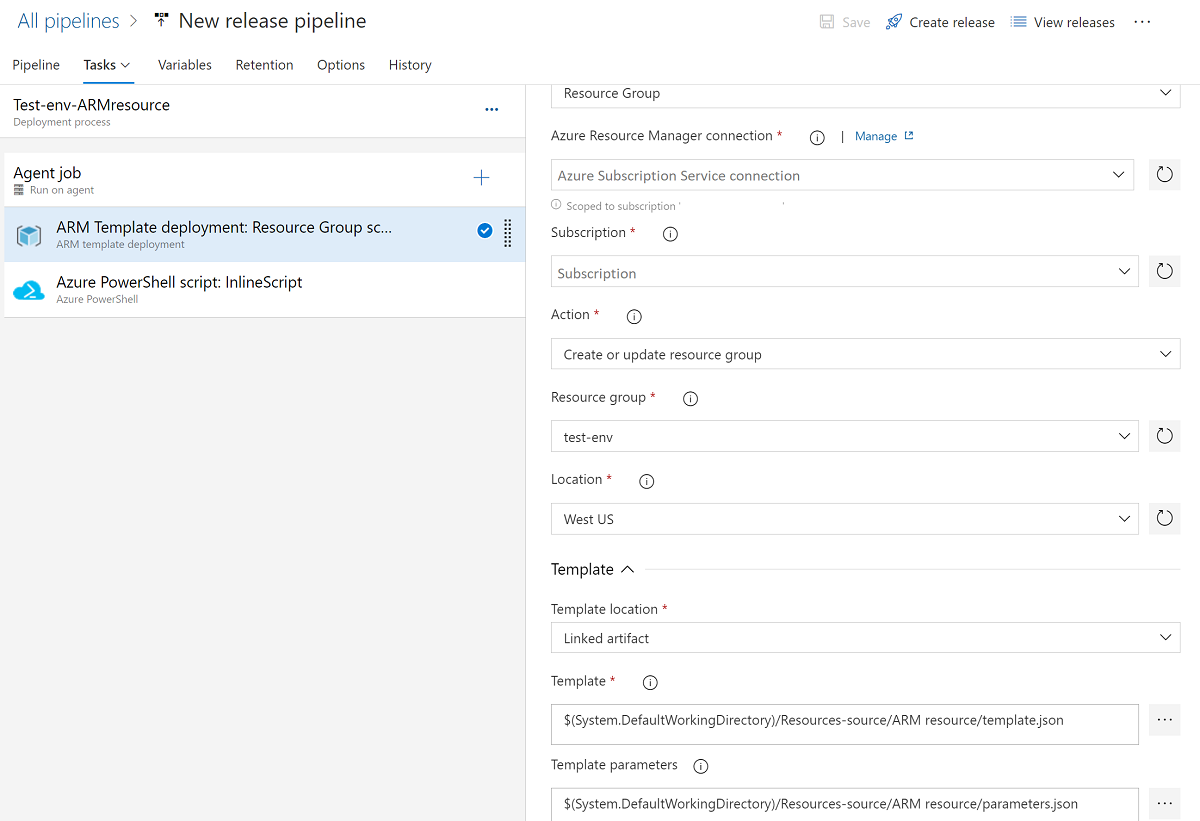
Task: Refresh the Resource group list
Action: pyautogui.click(x=1164, y=436)
